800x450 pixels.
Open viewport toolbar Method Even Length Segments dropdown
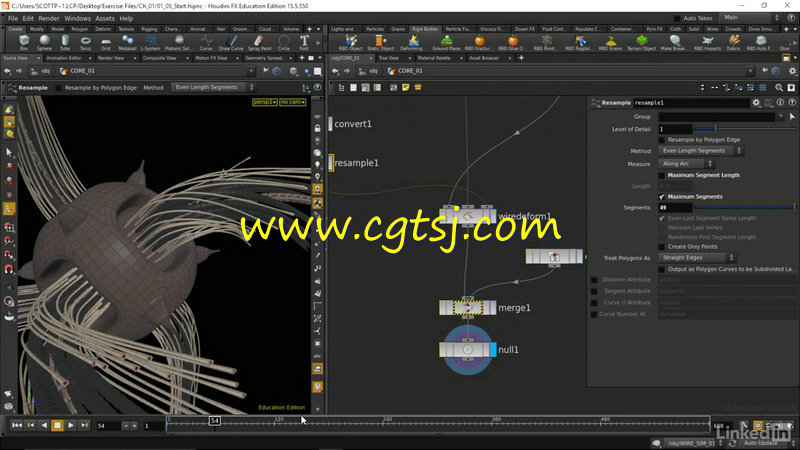click(213, 88)
